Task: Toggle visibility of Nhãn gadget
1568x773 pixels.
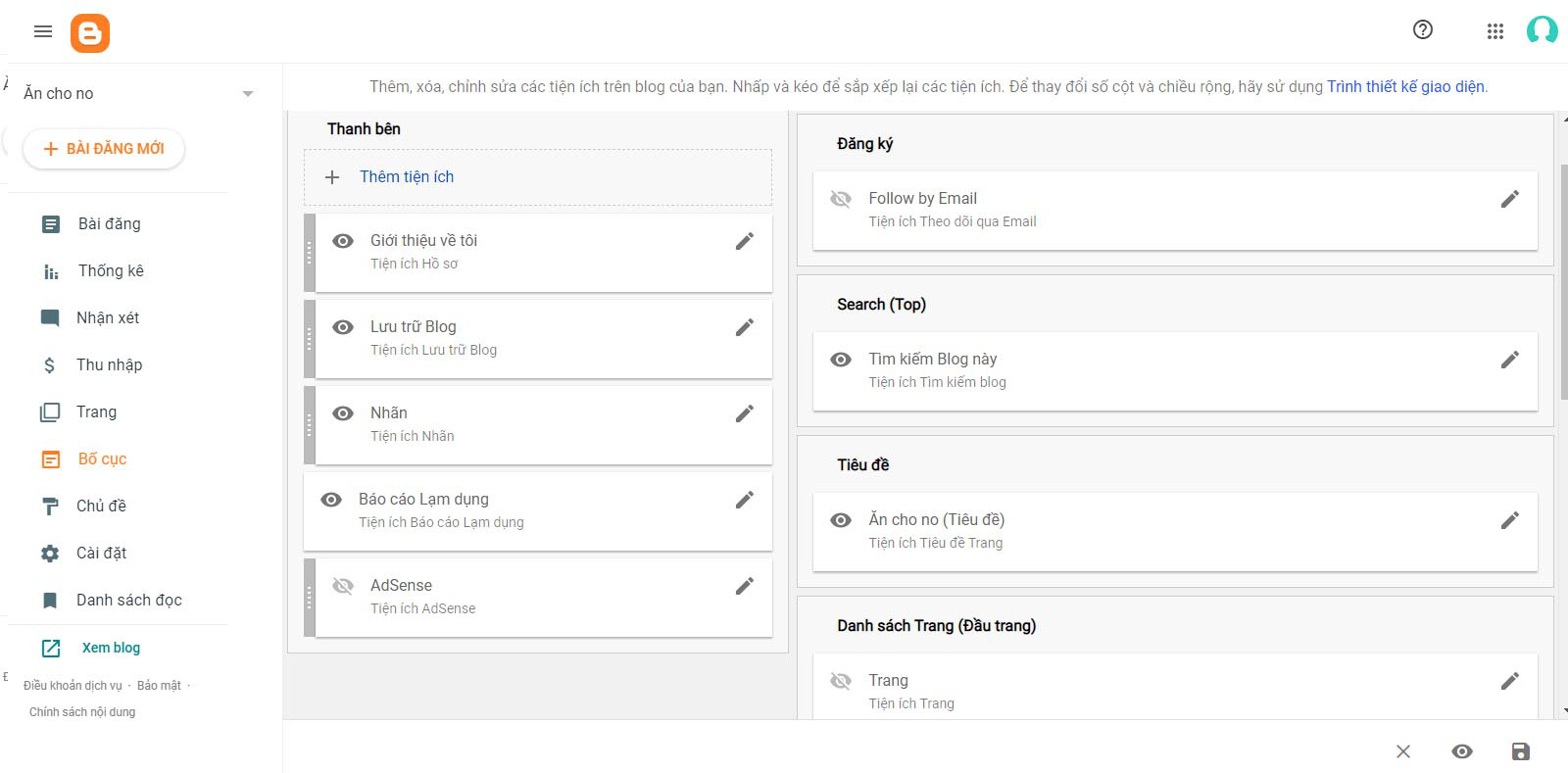Action: coord(343,413)
